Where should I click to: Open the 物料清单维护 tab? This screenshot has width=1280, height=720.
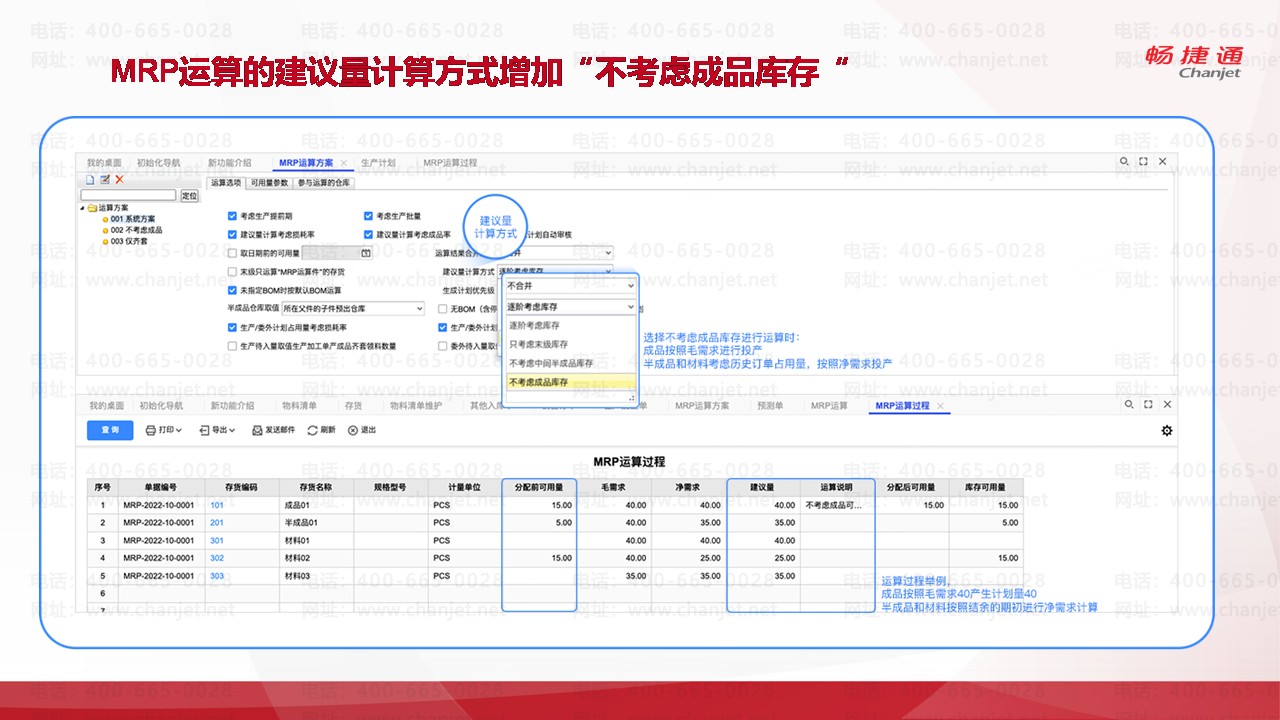coord(416,406)
